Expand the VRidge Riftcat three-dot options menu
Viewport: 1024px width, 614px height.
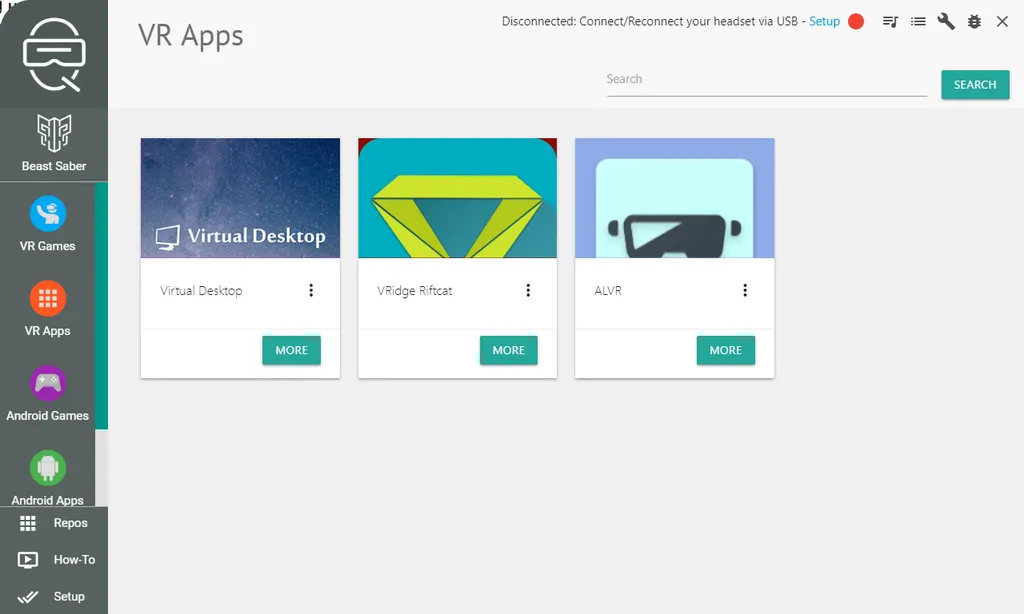click(528, 290)
